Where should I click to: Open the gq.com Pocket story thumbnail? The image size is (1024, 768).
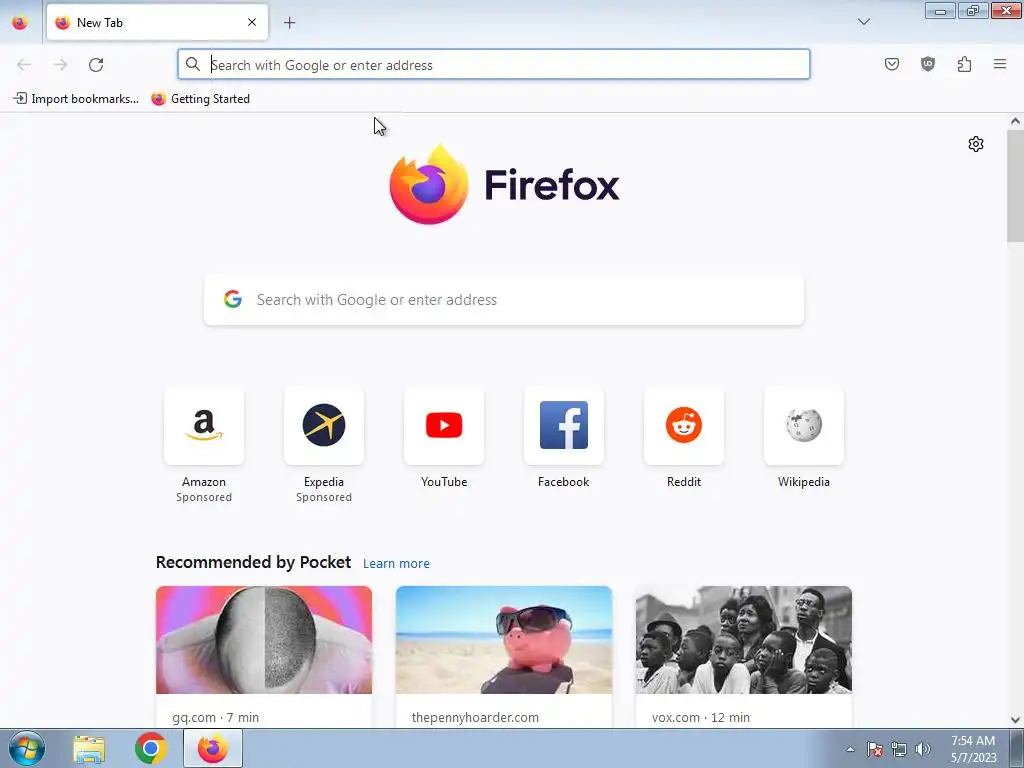[264, 640]
